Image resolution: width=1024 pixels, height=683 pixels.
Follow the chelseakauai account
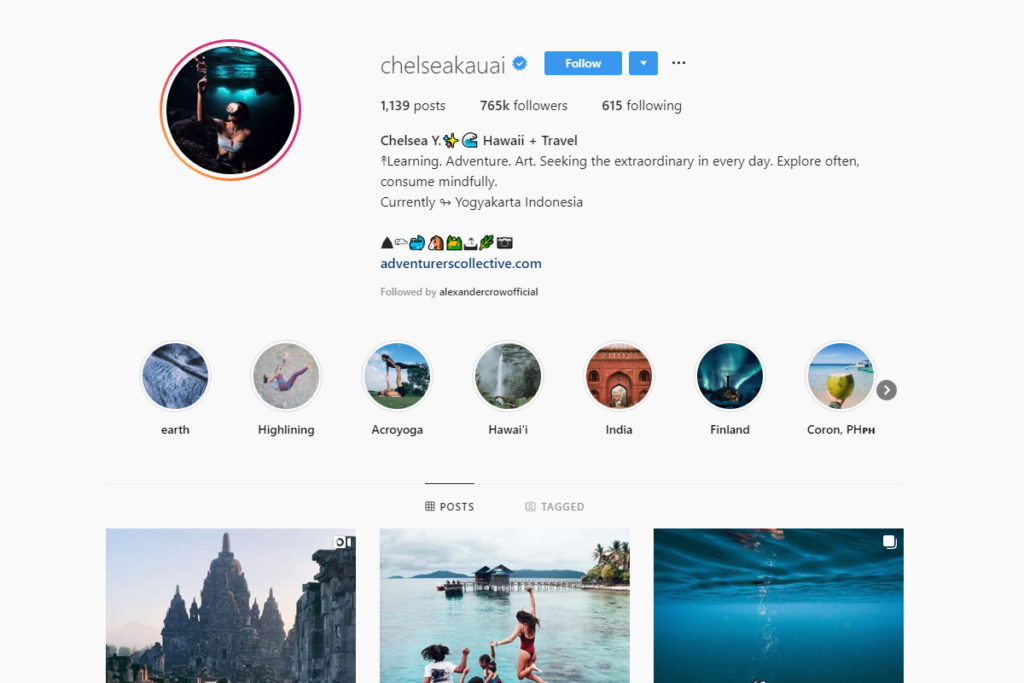[x=583, y=63]
